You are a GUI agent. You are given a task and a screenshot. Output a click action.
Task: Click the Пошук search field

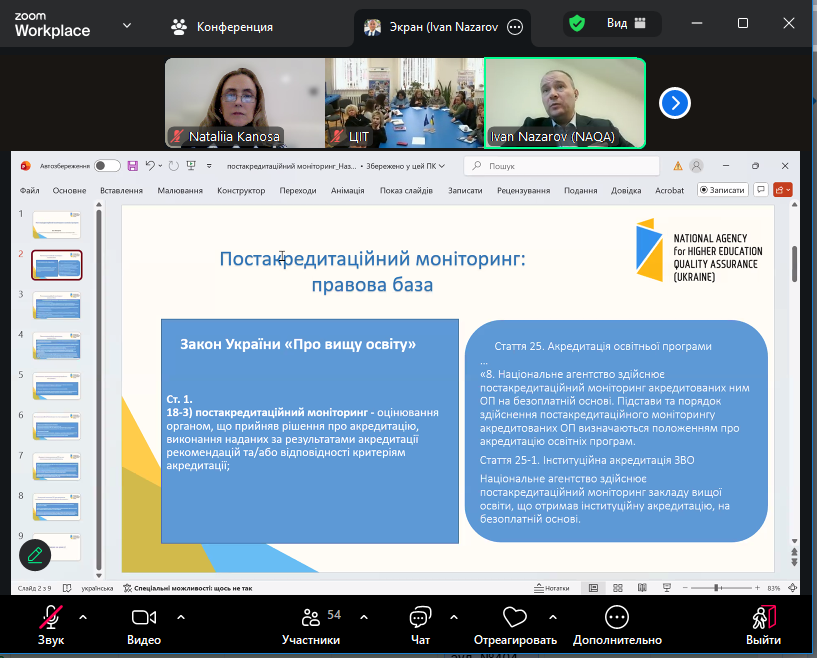click(x=565, y=166)
